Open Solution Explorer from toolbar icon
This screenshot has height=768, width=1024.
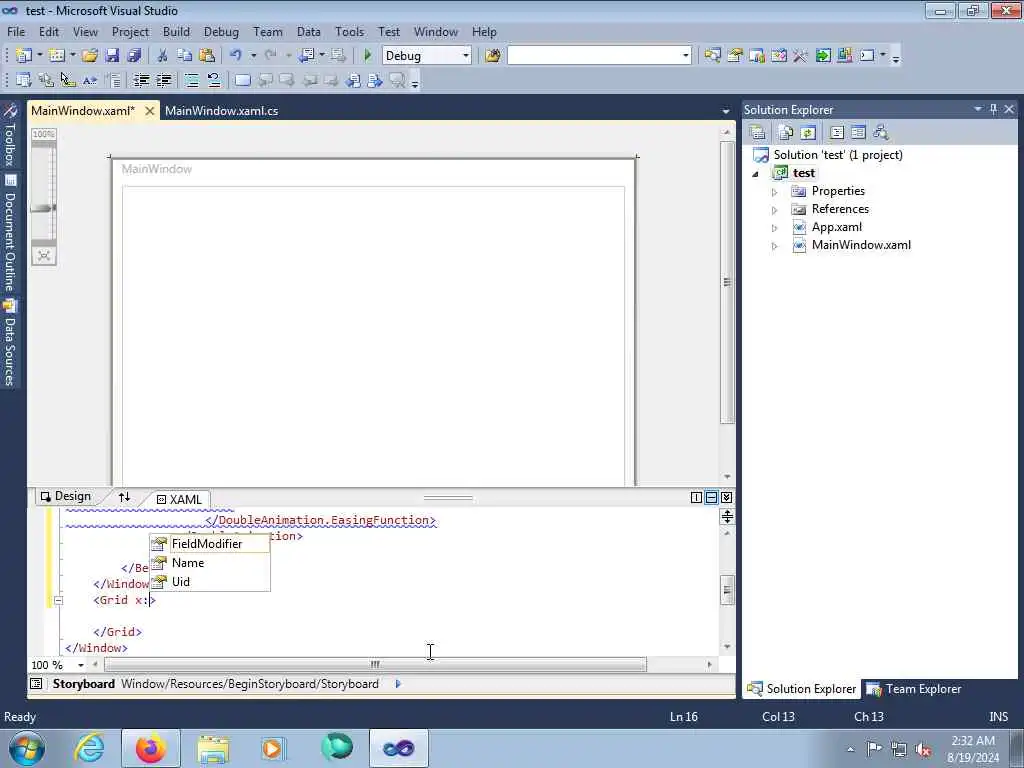(x=712, y=56)
